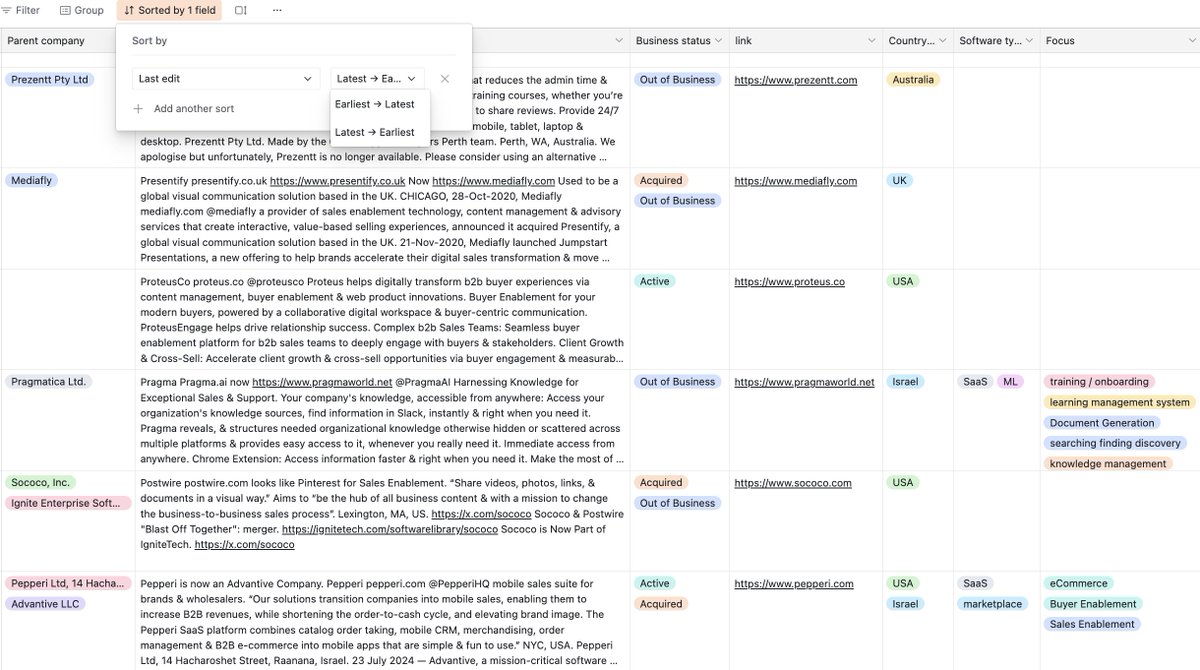Select the Pragmatica Ltd. tag
Image resolution: width=1200 pixels, height=670 pixels.
[x=49, y=382]
